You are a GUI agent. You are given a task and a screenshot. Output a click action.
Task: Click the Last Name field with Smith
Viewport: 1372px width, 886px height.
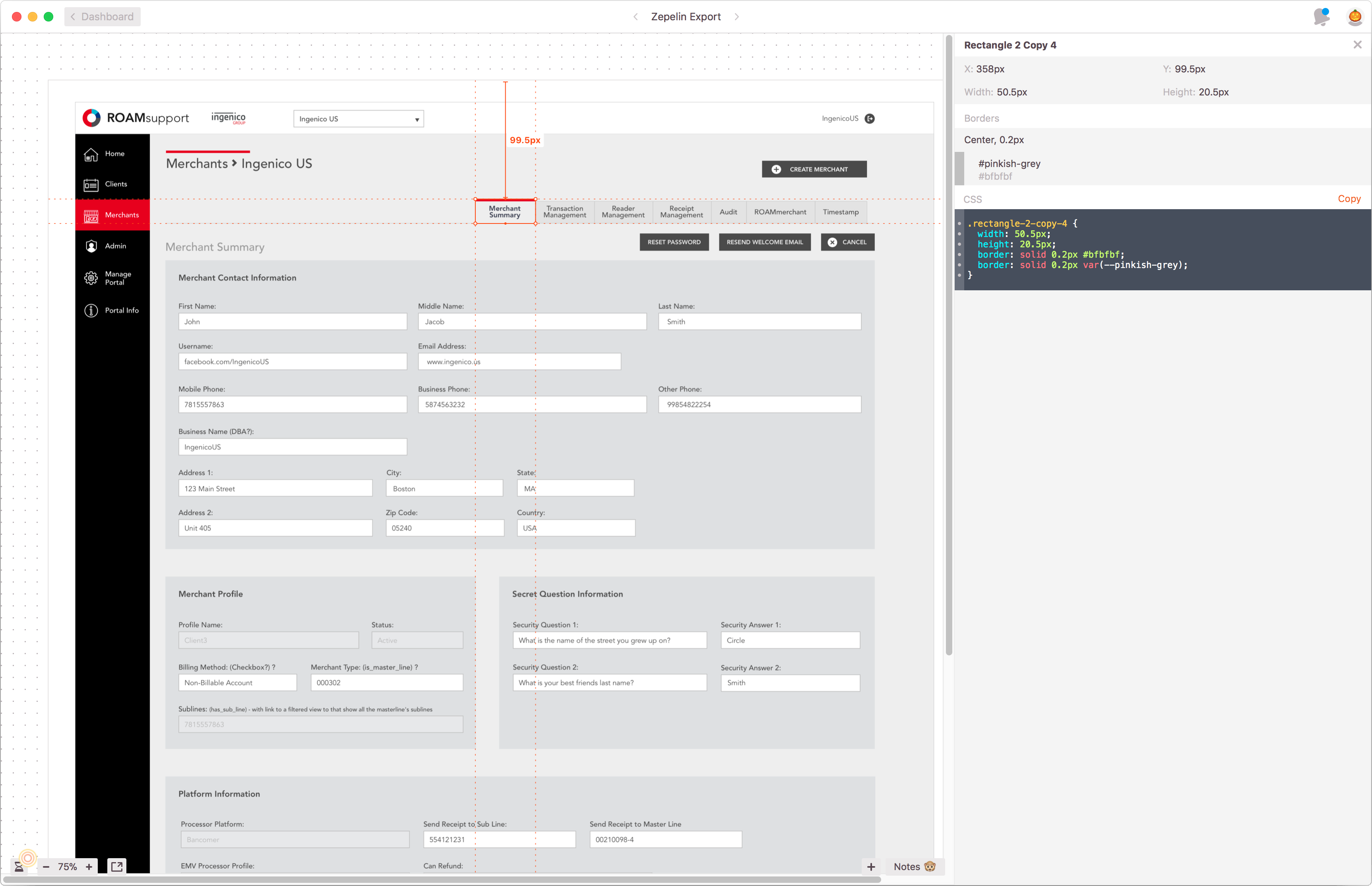click(x=760, y=322)
